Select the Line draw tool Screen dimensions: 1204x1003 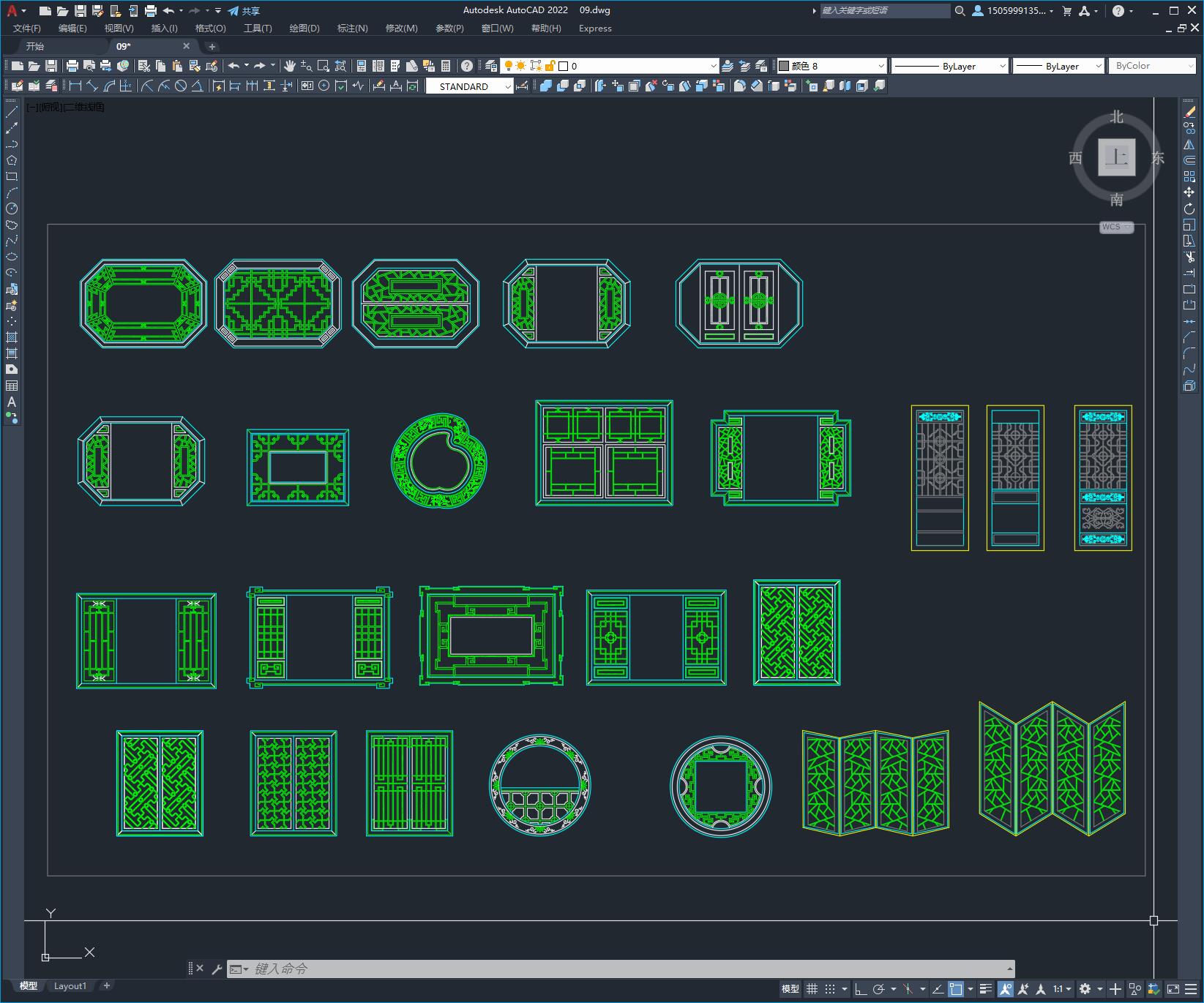[x=12, y=112]
